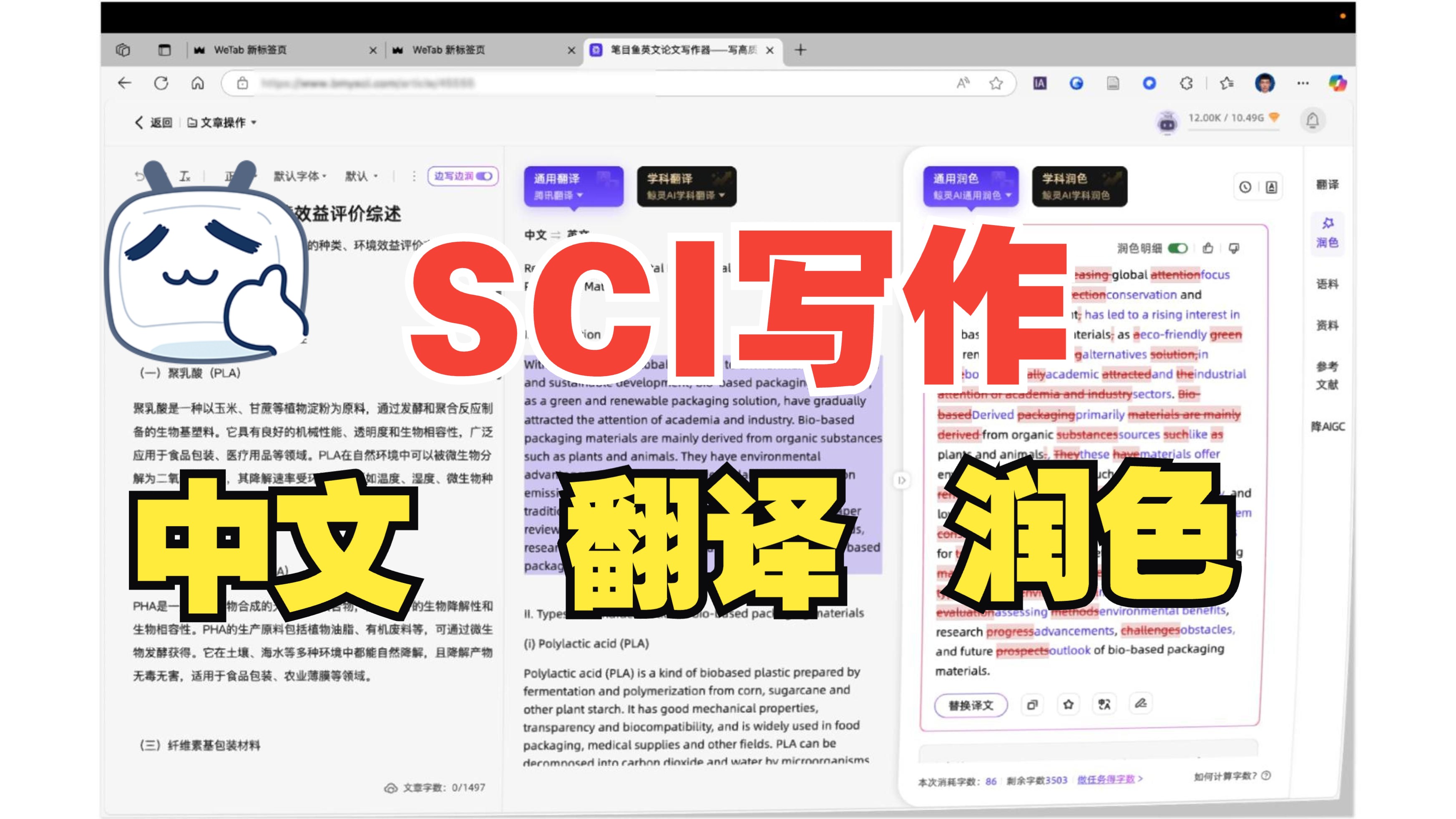Click the star favorite icon below polished text
1456x819 pixels.
1068,704
